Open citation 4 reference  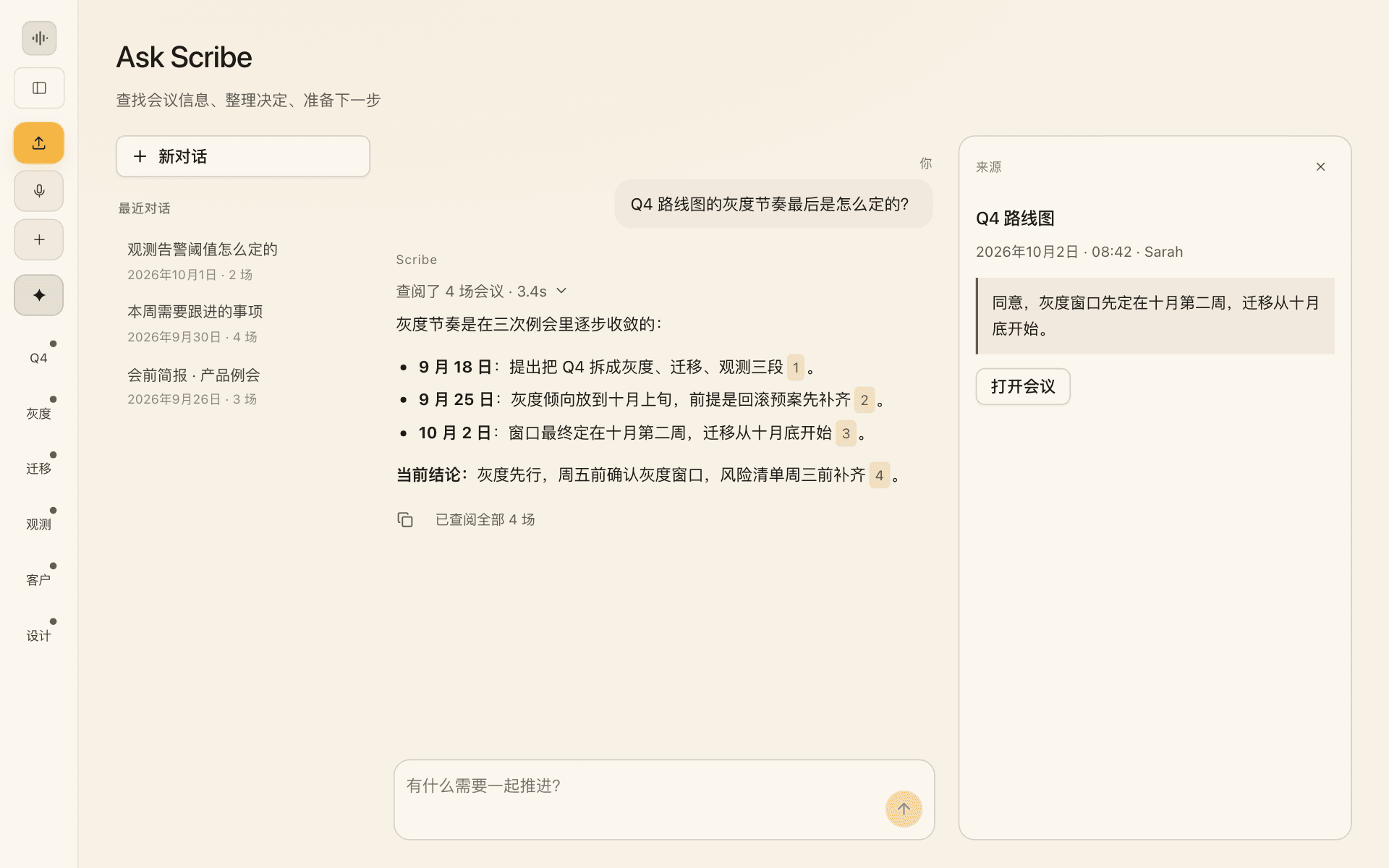point(879,475)
